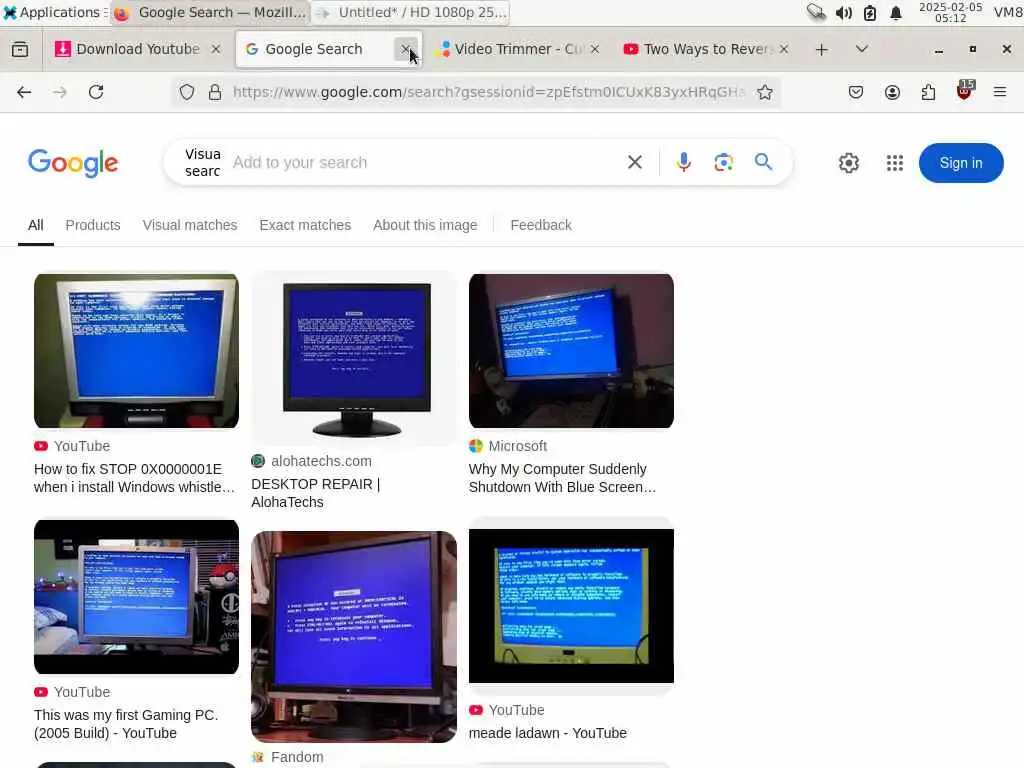Image resolution: width=1024 pixels, height=768 pixels.
Task: List all tabs dropdown arrow
Action: pyautogui.click(x=861, y=49)
